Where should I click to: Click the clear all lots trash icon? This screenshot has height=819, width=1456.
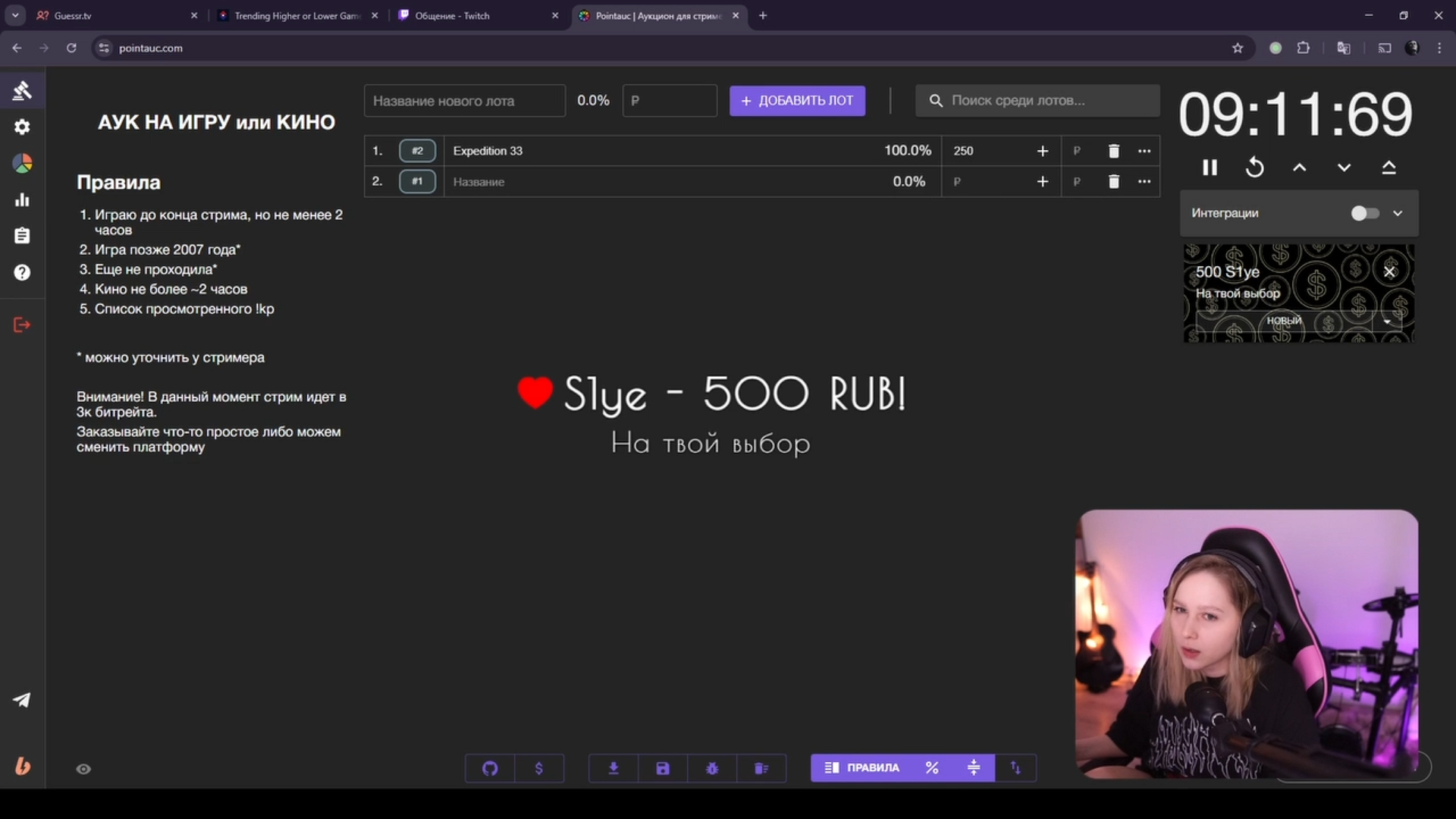761,768
